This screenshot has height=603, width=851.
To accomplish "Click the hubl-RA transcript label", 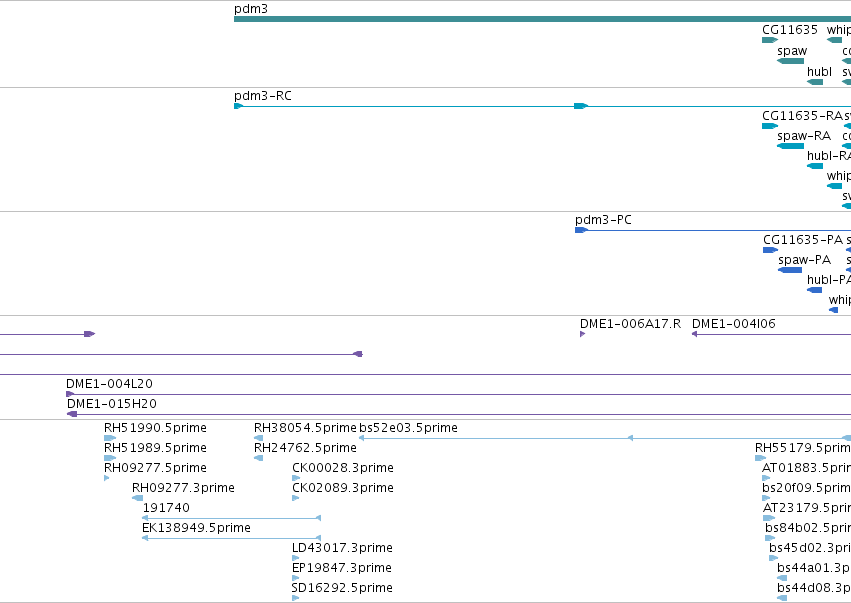I will [829, 156].
